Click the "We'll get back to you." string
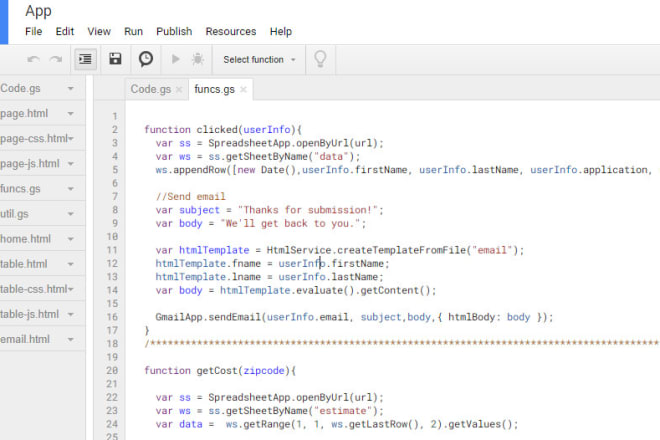The image size is (660, 440). pyautogui.click(x=290, y=224)
